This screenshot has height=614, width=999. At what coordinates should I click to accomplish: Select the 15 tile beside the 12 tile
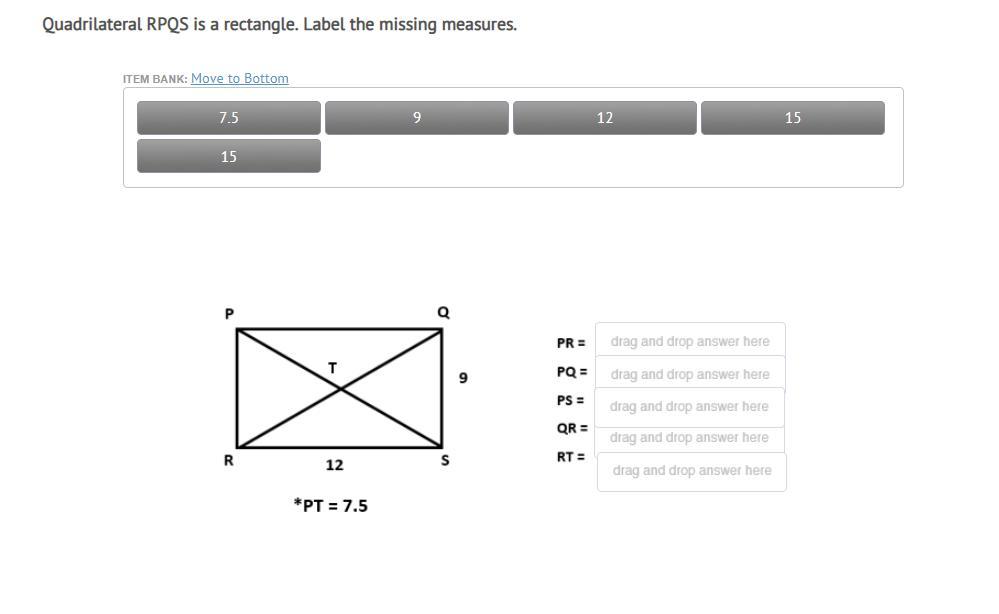click(x=793, y=118)
